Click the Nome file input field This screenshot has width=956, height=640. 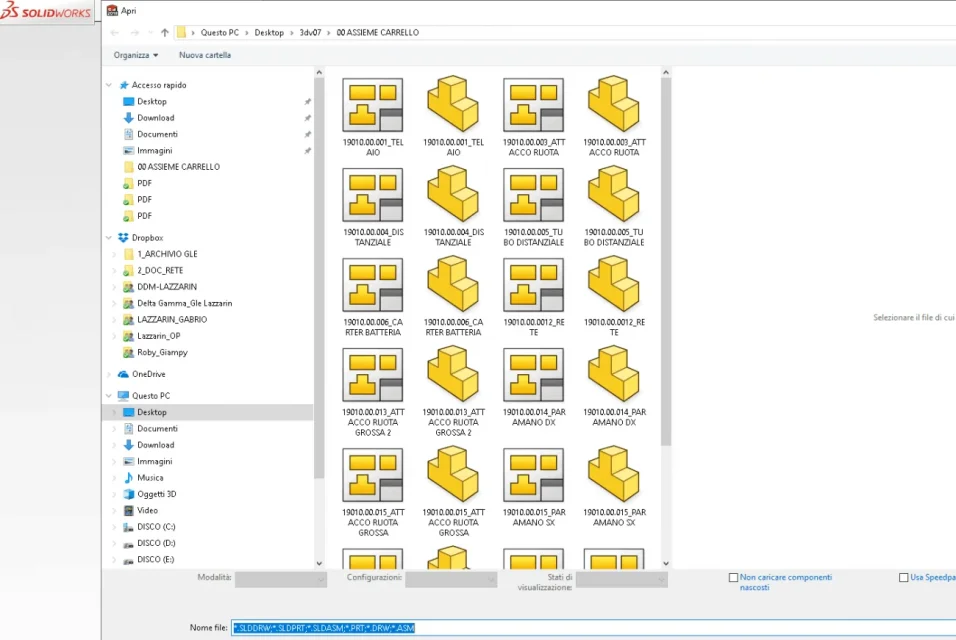(x=593, y=628)
